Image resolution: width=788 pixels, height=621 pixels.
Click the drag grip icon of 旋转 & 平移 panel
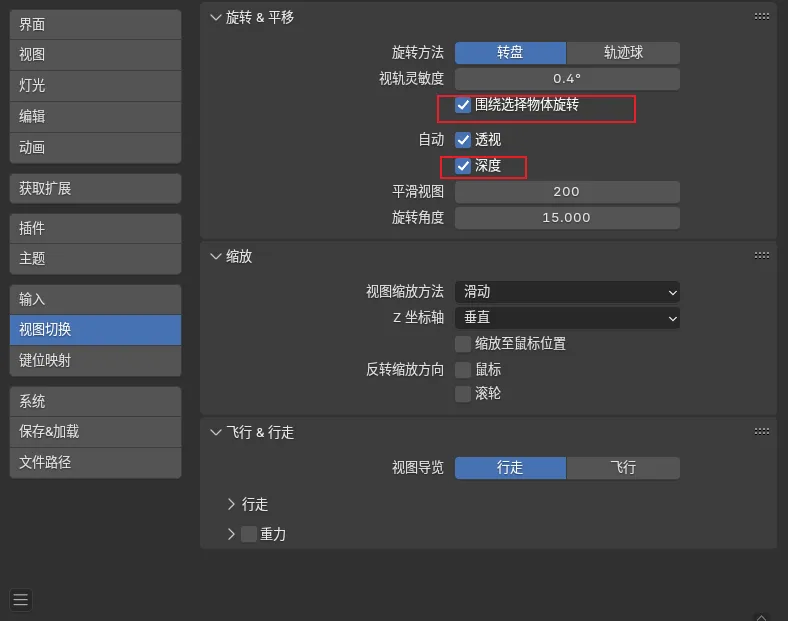coord(761,17)
